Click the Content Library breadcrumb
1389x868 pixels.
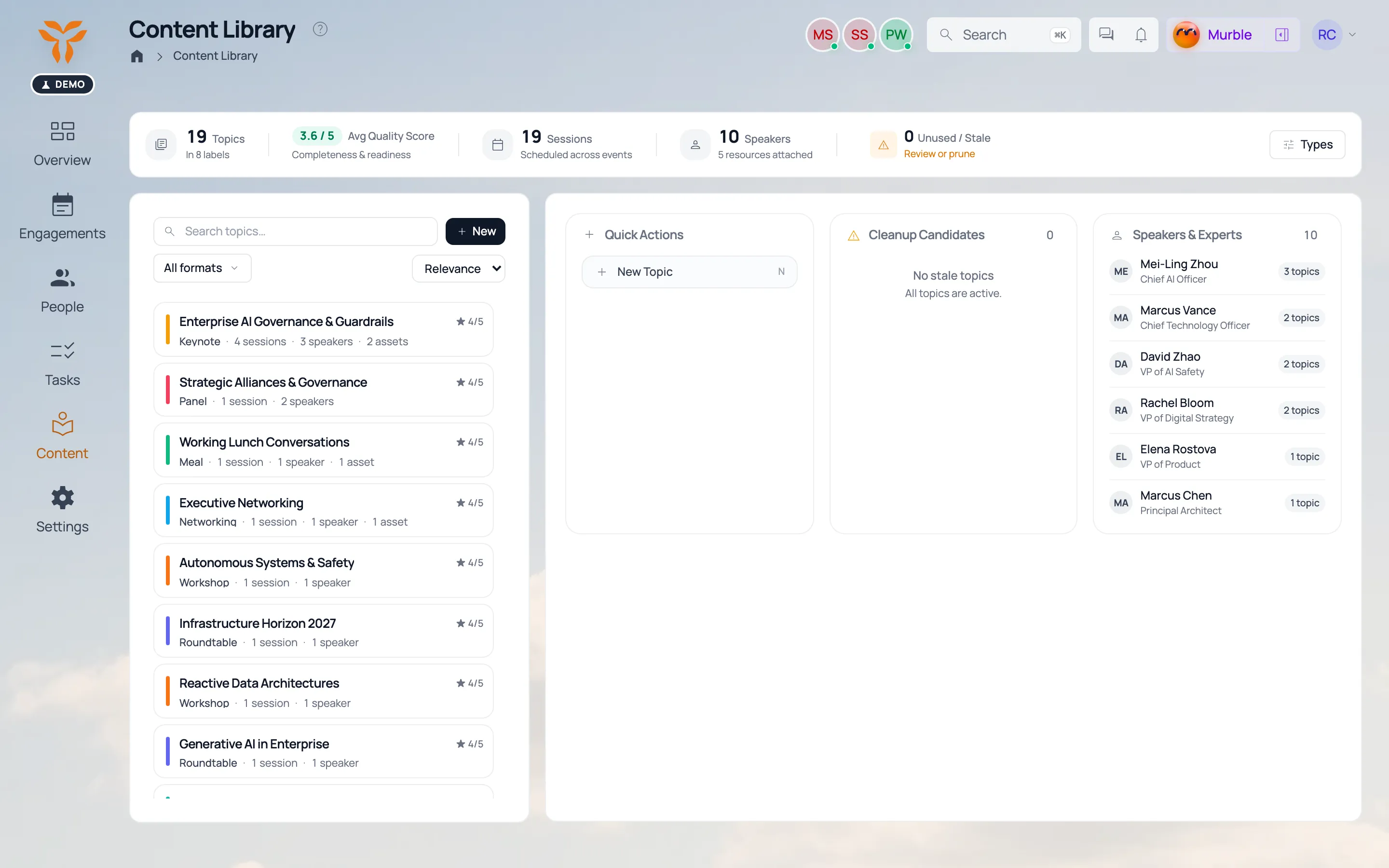point(215,55)
